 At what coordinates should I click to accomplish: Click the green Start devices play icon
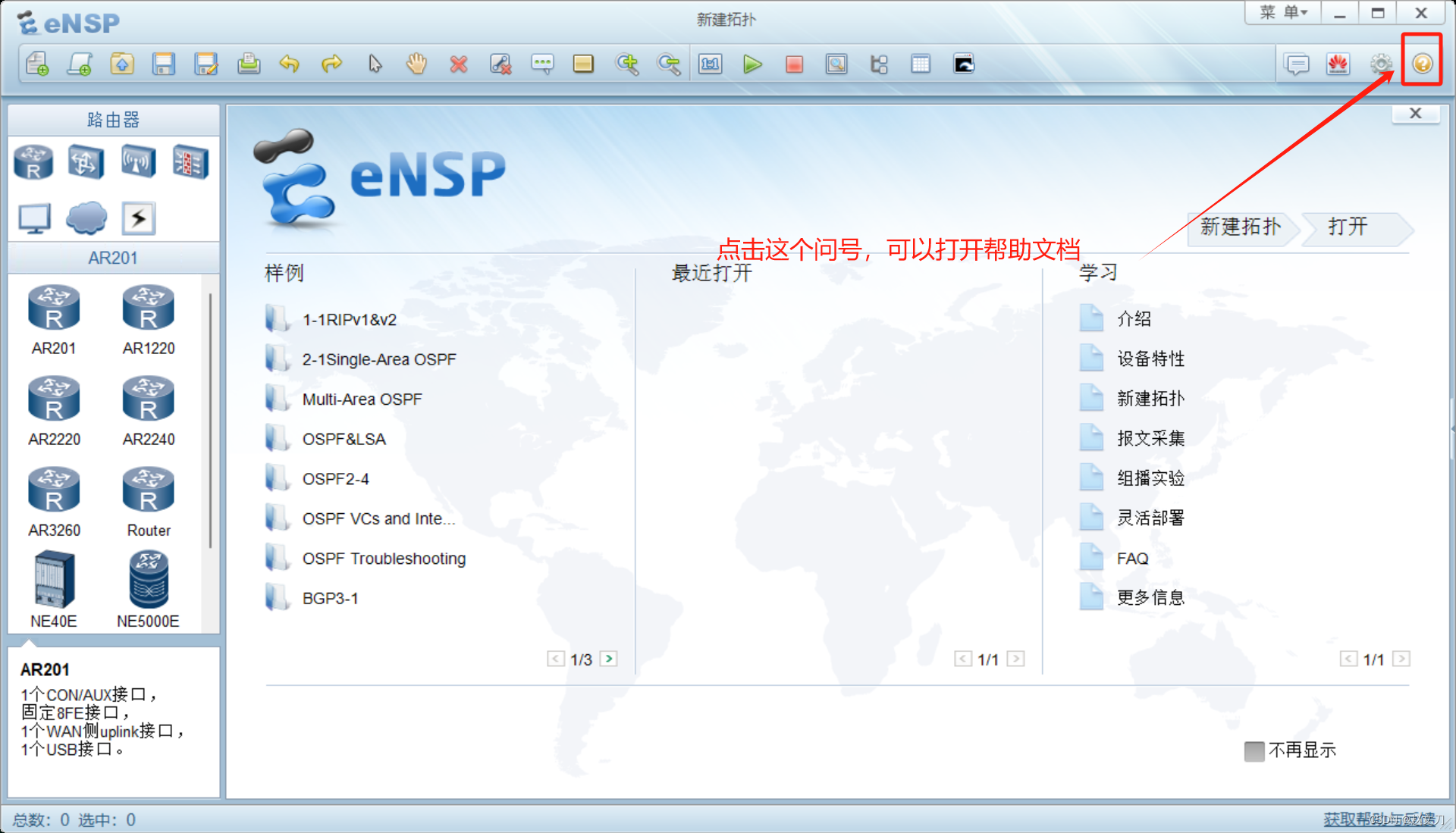(752, 64)
